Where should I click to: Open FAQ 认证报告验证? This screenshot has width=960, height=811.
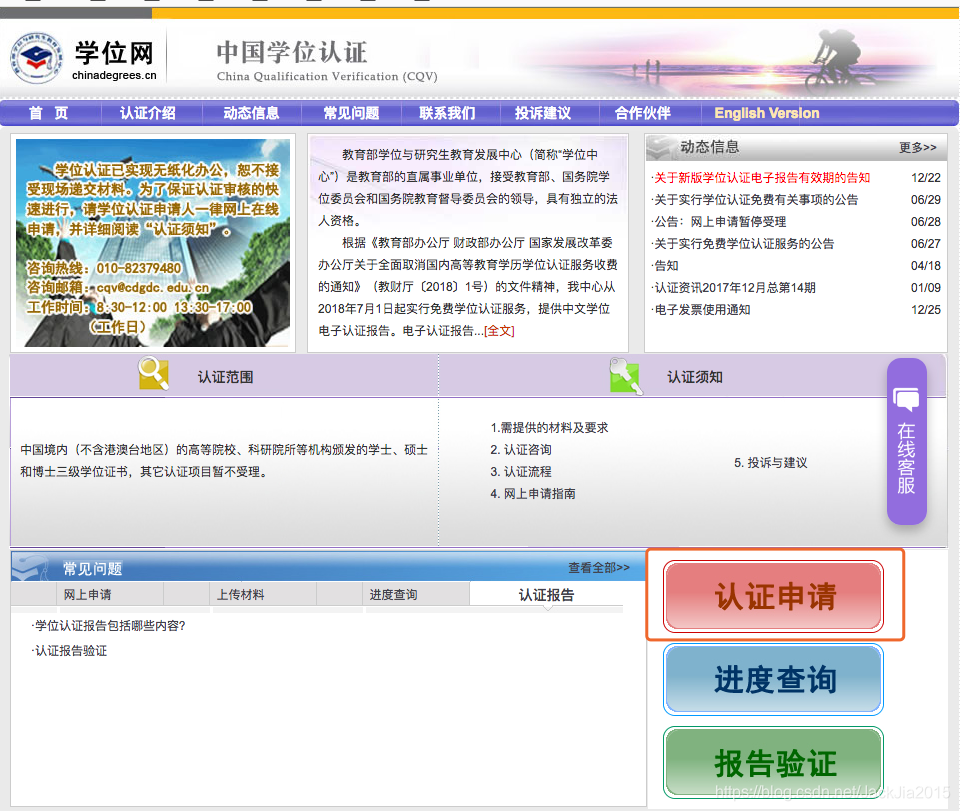70,651
